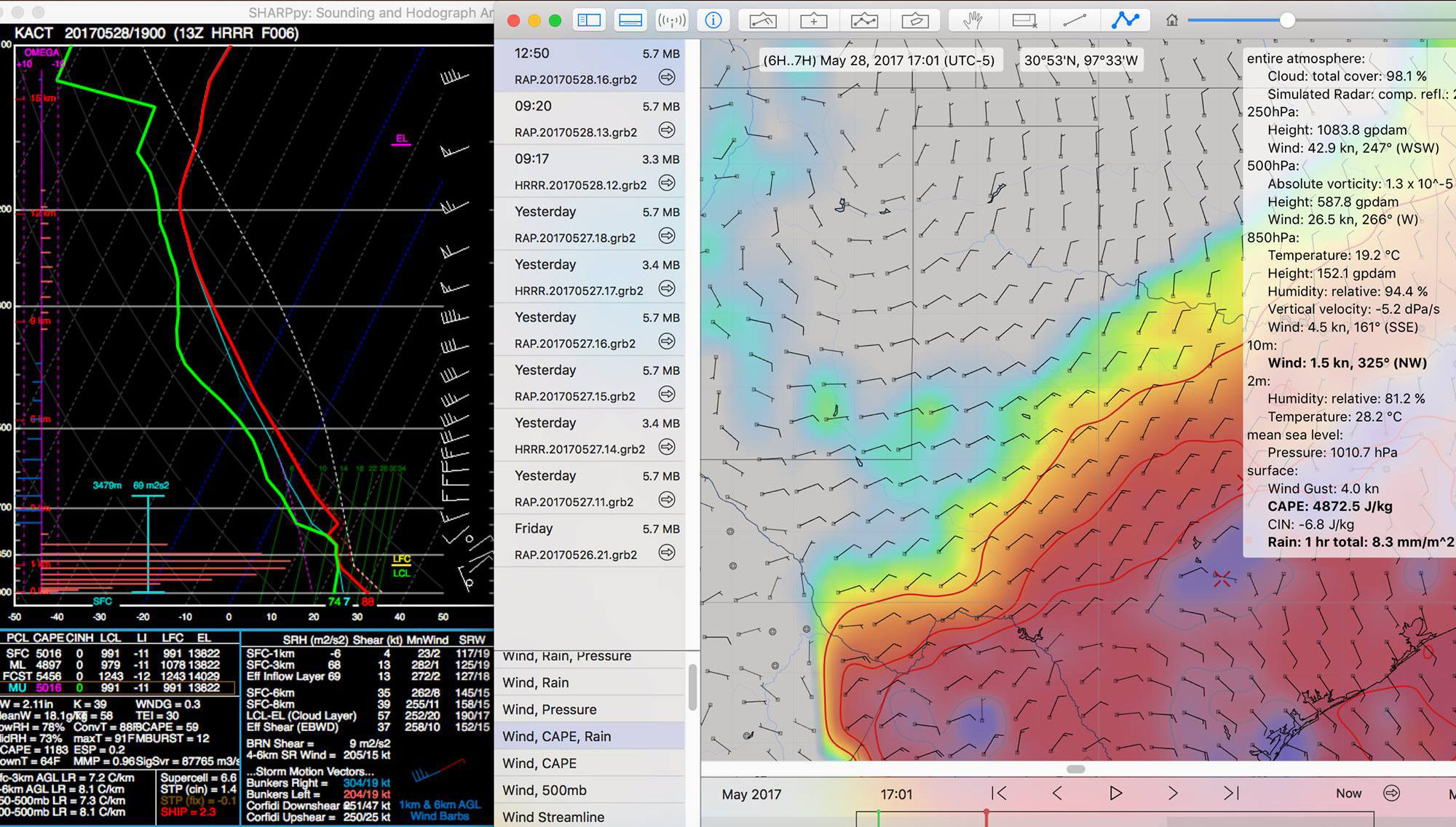This screenshot has width=1456, height=827.
Task: Click the May 2017 timeline label
Action: click(x=751, y=794)
